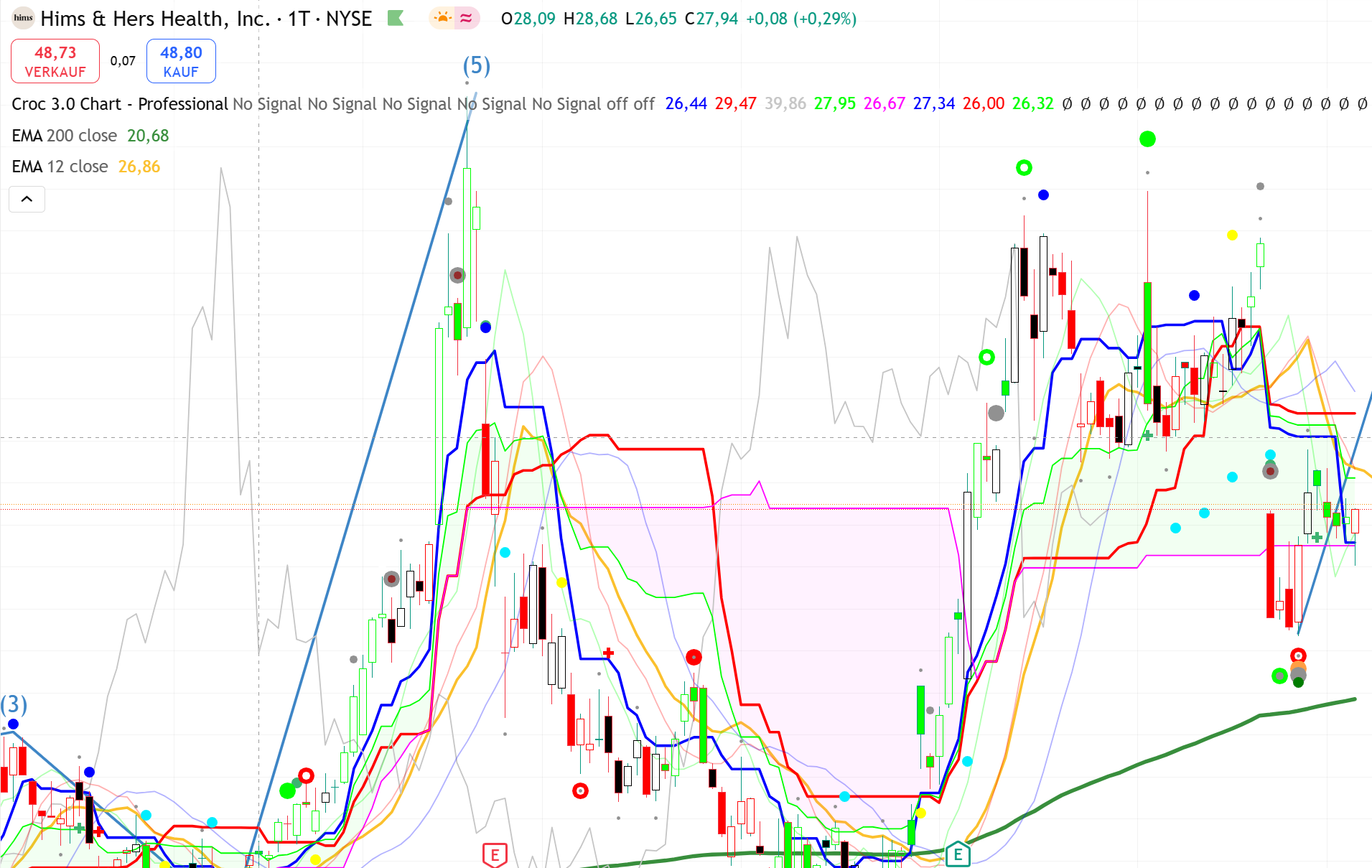
Task: Click the 1T timeframe in the title
Action: click(299, 19)
